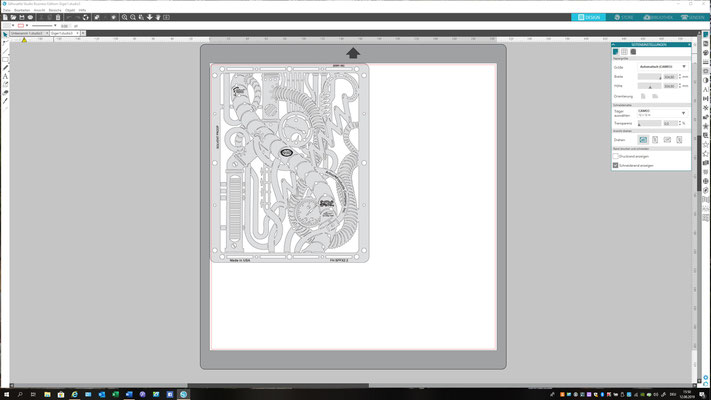Select the Rectangle drawing tool
Image resolution: width=711 pixels, height=400 pixels.
click(5, 59)
